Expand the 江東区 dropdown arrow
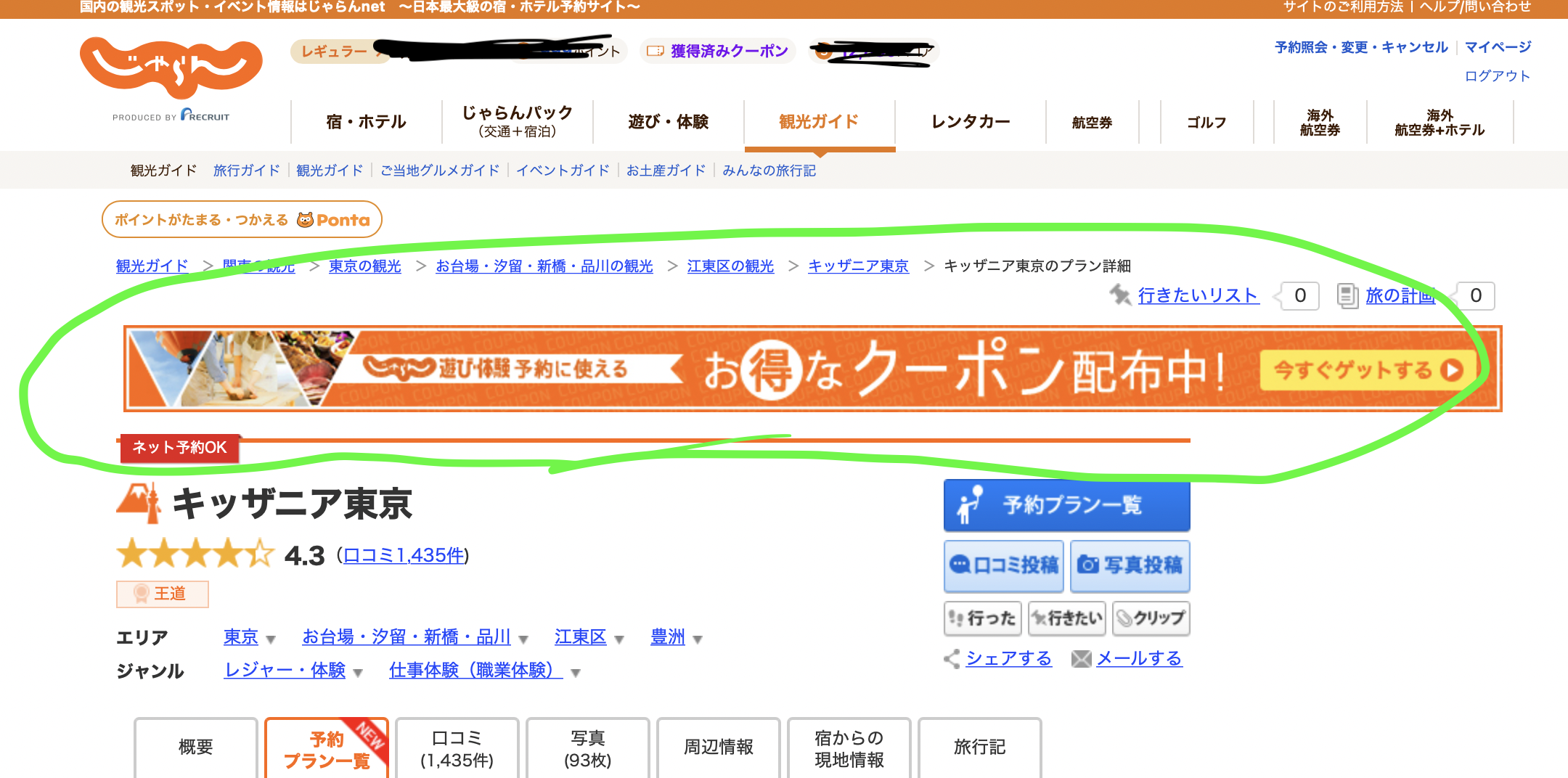This screenshot has width=1568, height=778. point(619,639)
